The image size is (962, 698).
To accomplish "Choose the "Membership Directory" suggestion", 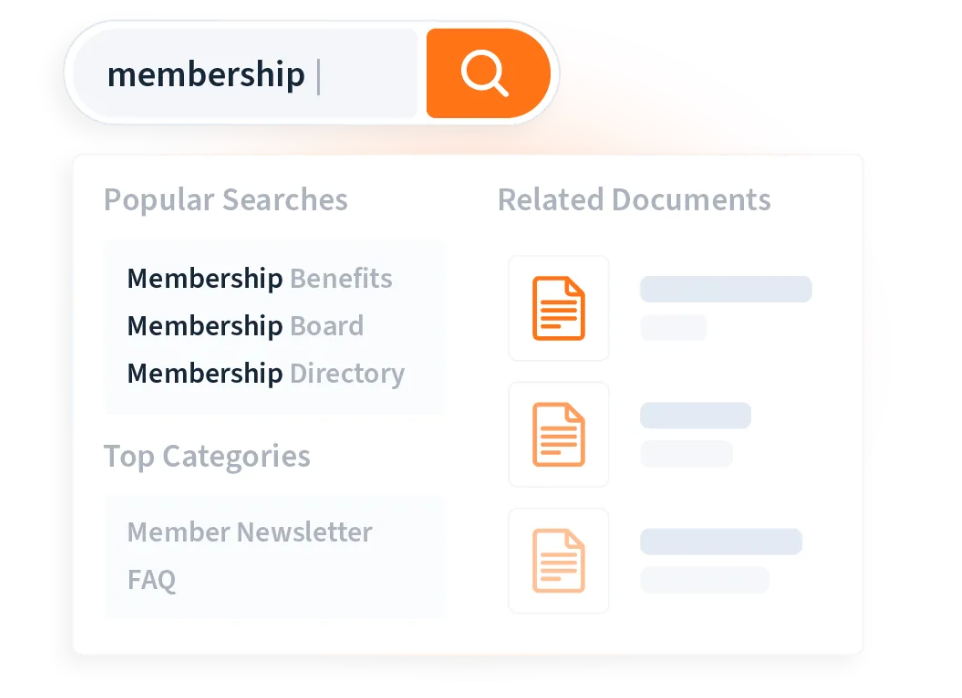I will [x=265, y=373].
